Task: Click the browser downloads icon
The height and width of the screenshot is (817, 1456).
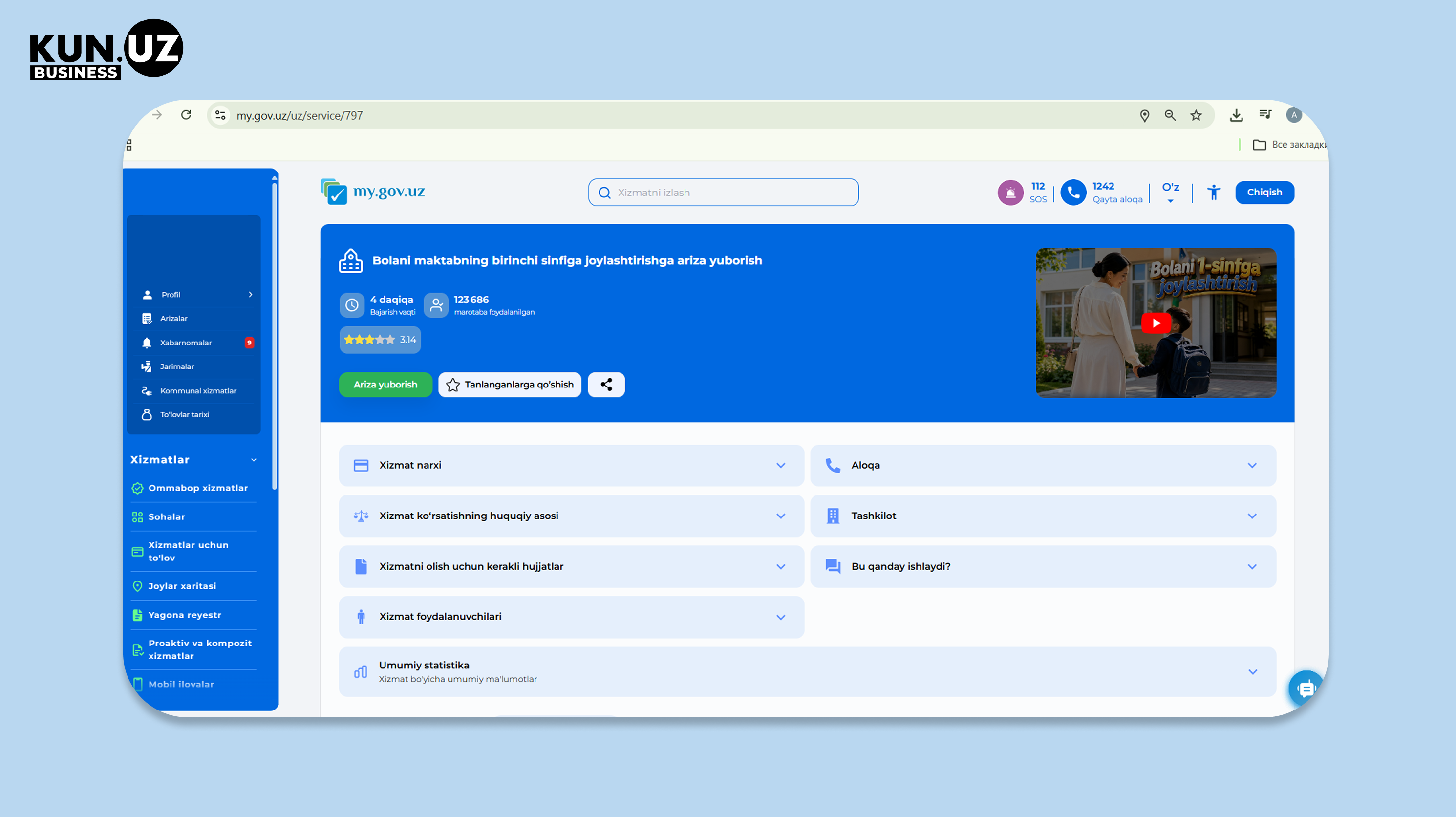Action: point(1236,115)
